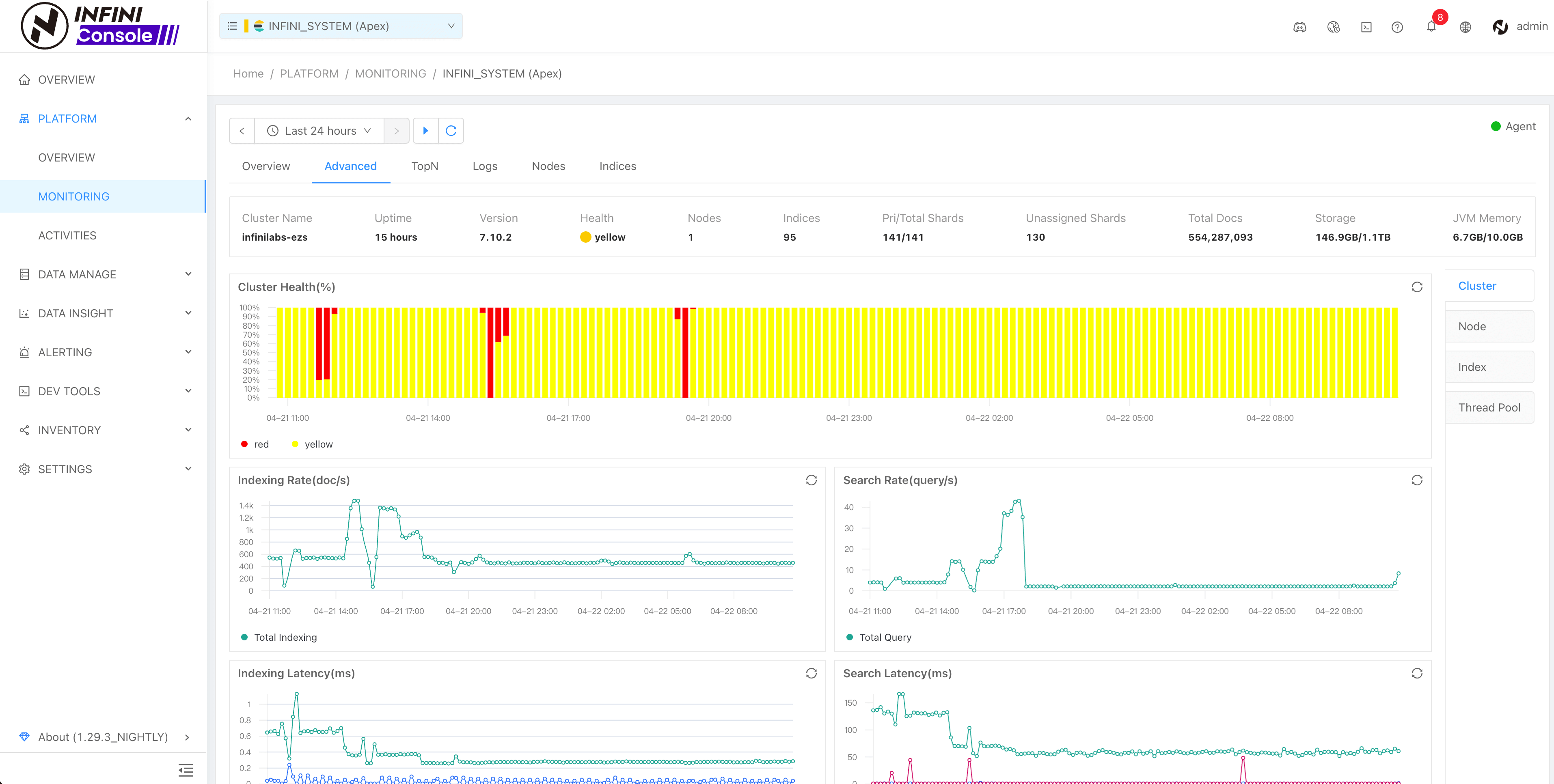This screenshot has width=1554, height=784.
Task: Click the help question mark icon
Action: tap(1397, 27)
